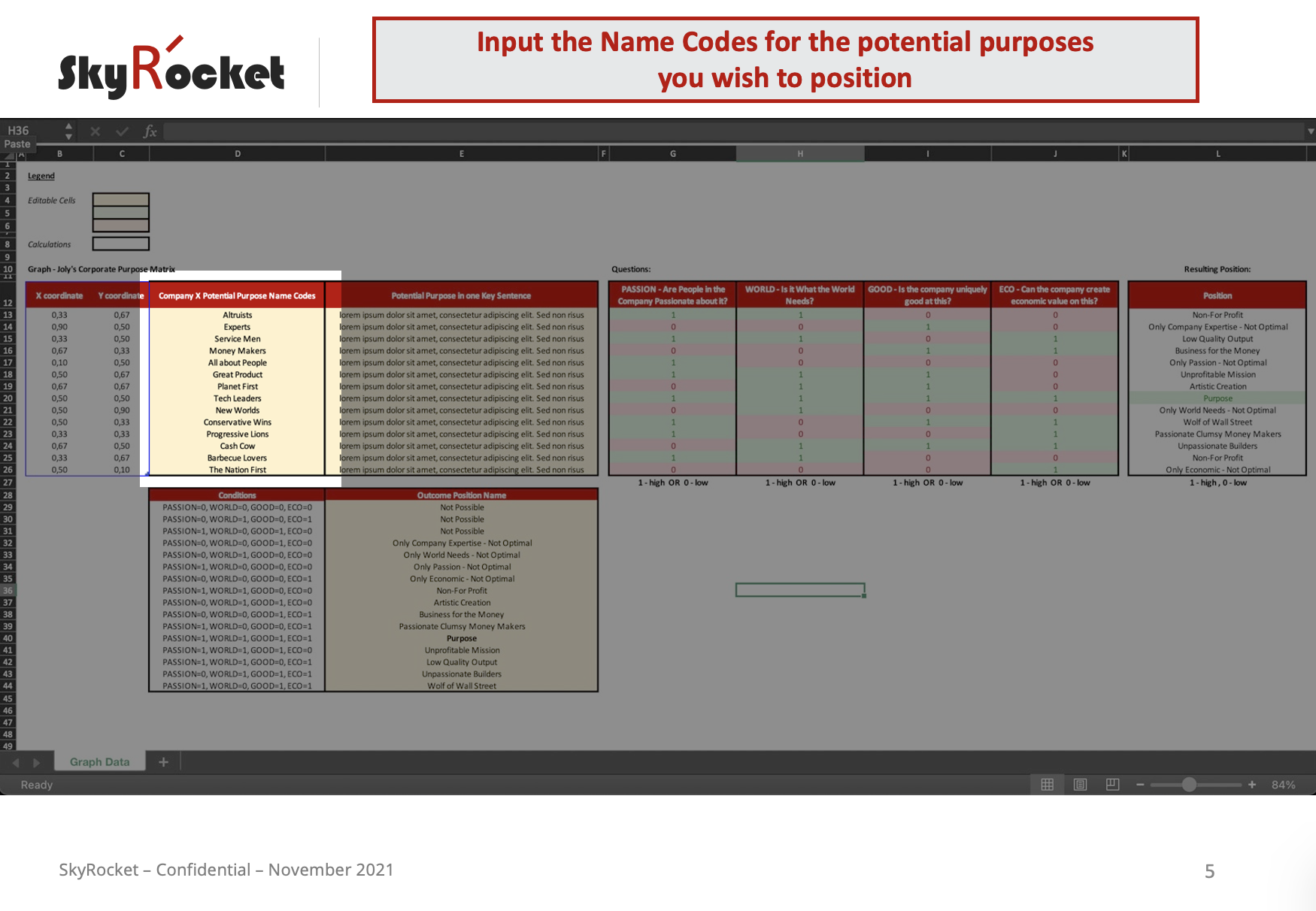Switch to Normal view icon

(x=1047, y=785)
